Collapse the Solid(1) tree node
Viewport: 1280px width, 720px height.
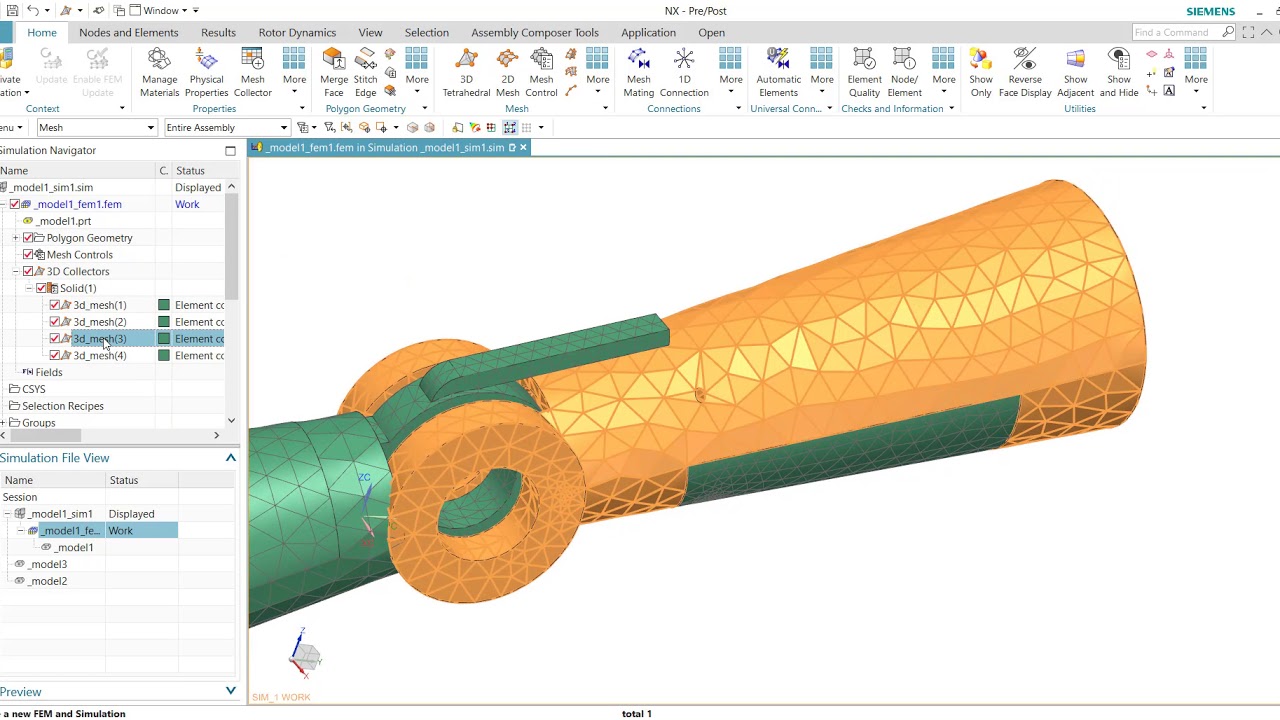click(29, 288)
